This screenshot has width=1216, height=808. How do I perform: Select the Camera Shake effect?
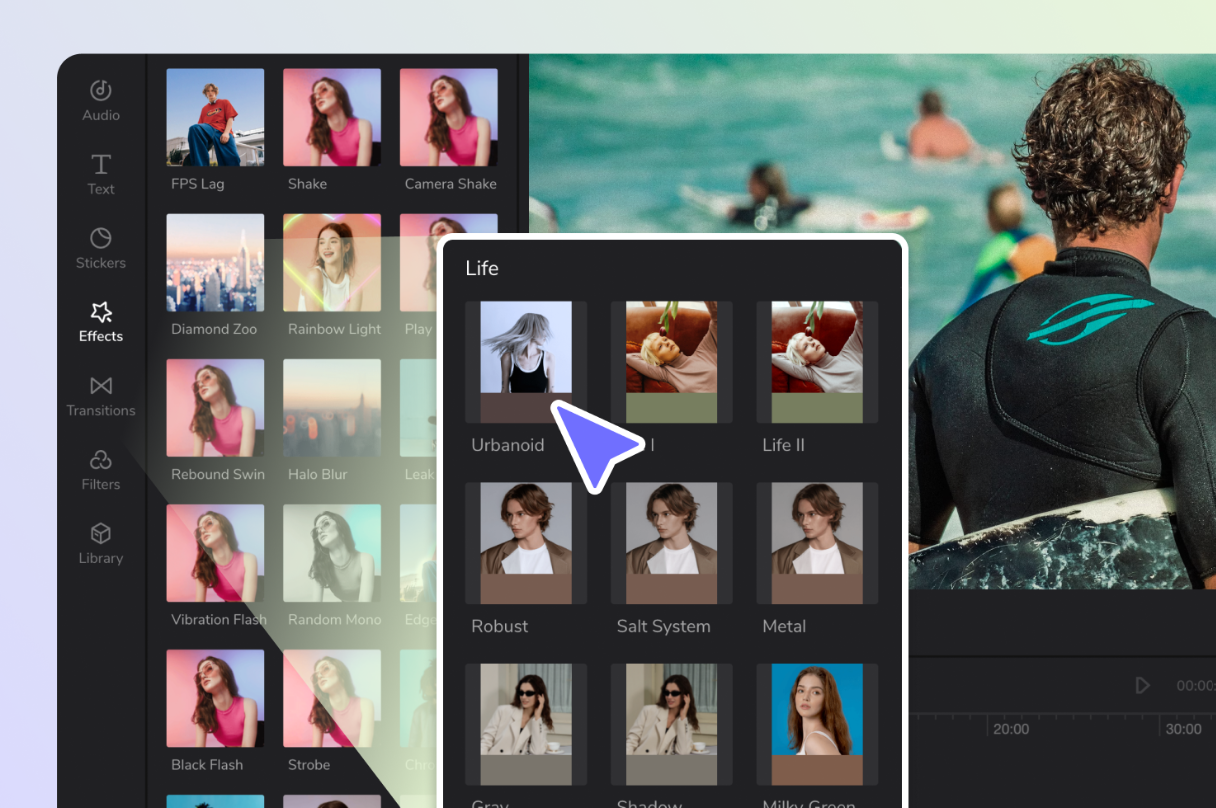pos(449,117)
